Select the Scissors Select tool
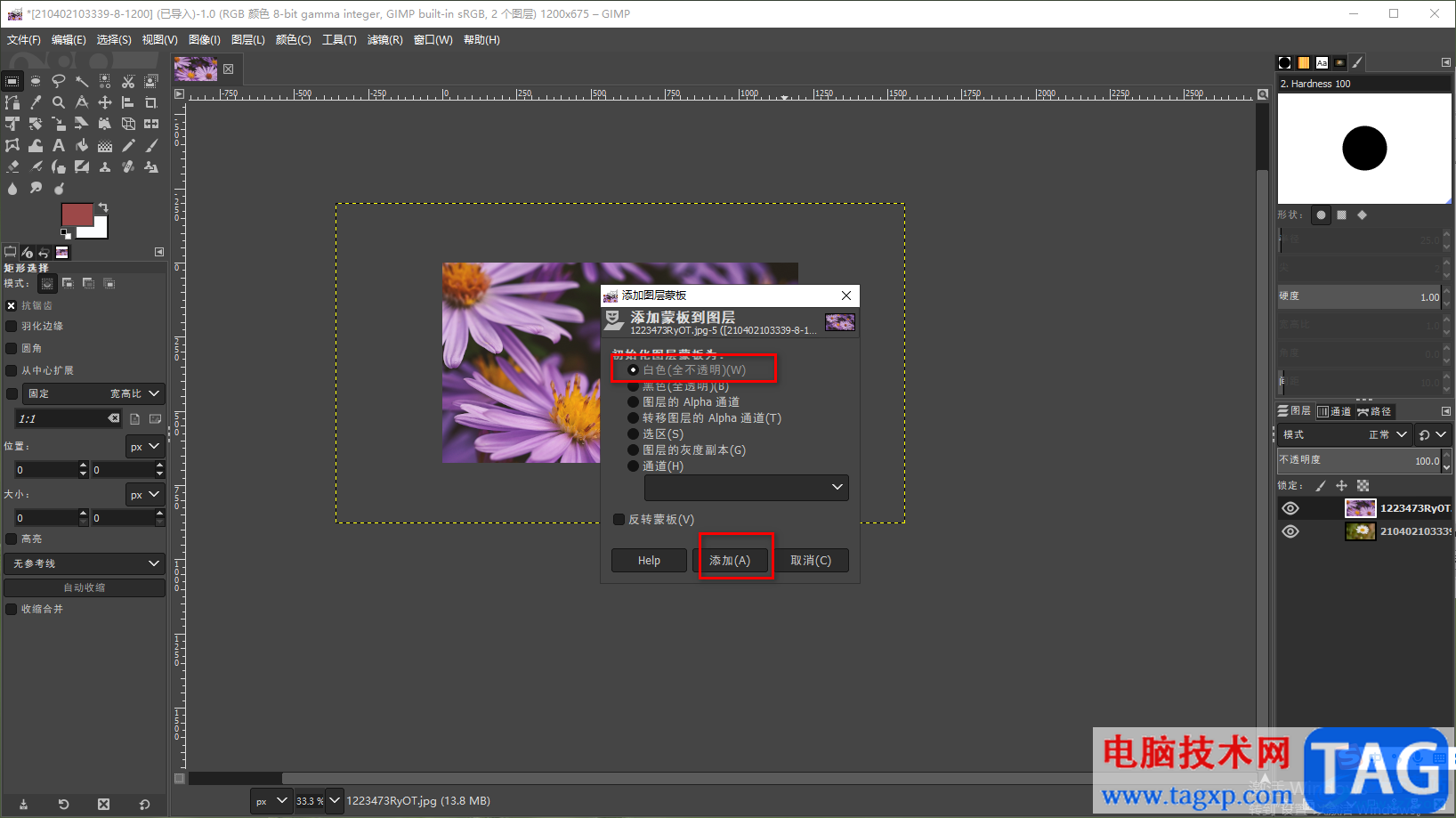 [x=128, y=81]
